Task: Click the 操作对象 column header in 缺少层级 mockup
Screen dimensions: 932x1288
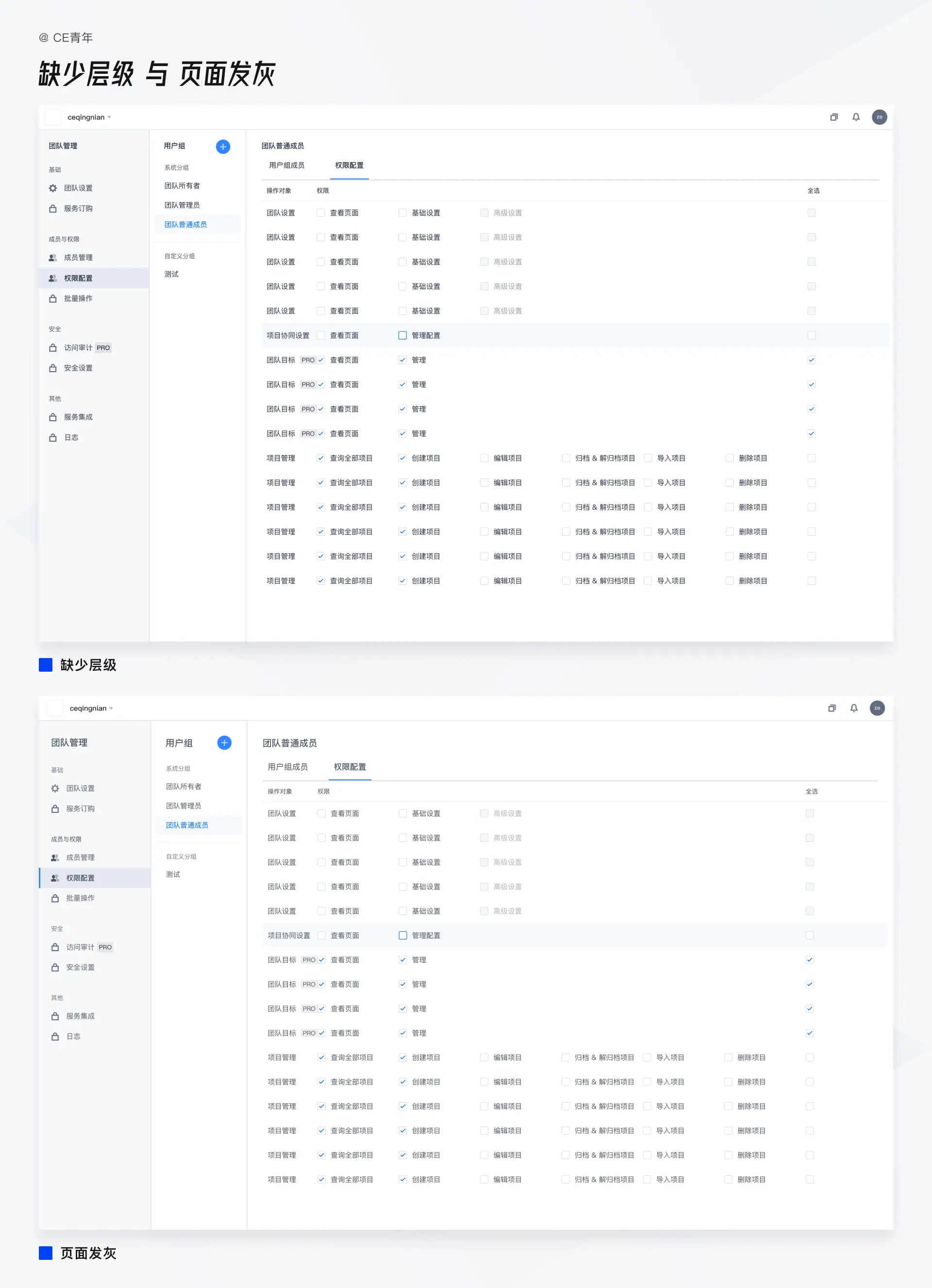Action: point(279,191)
